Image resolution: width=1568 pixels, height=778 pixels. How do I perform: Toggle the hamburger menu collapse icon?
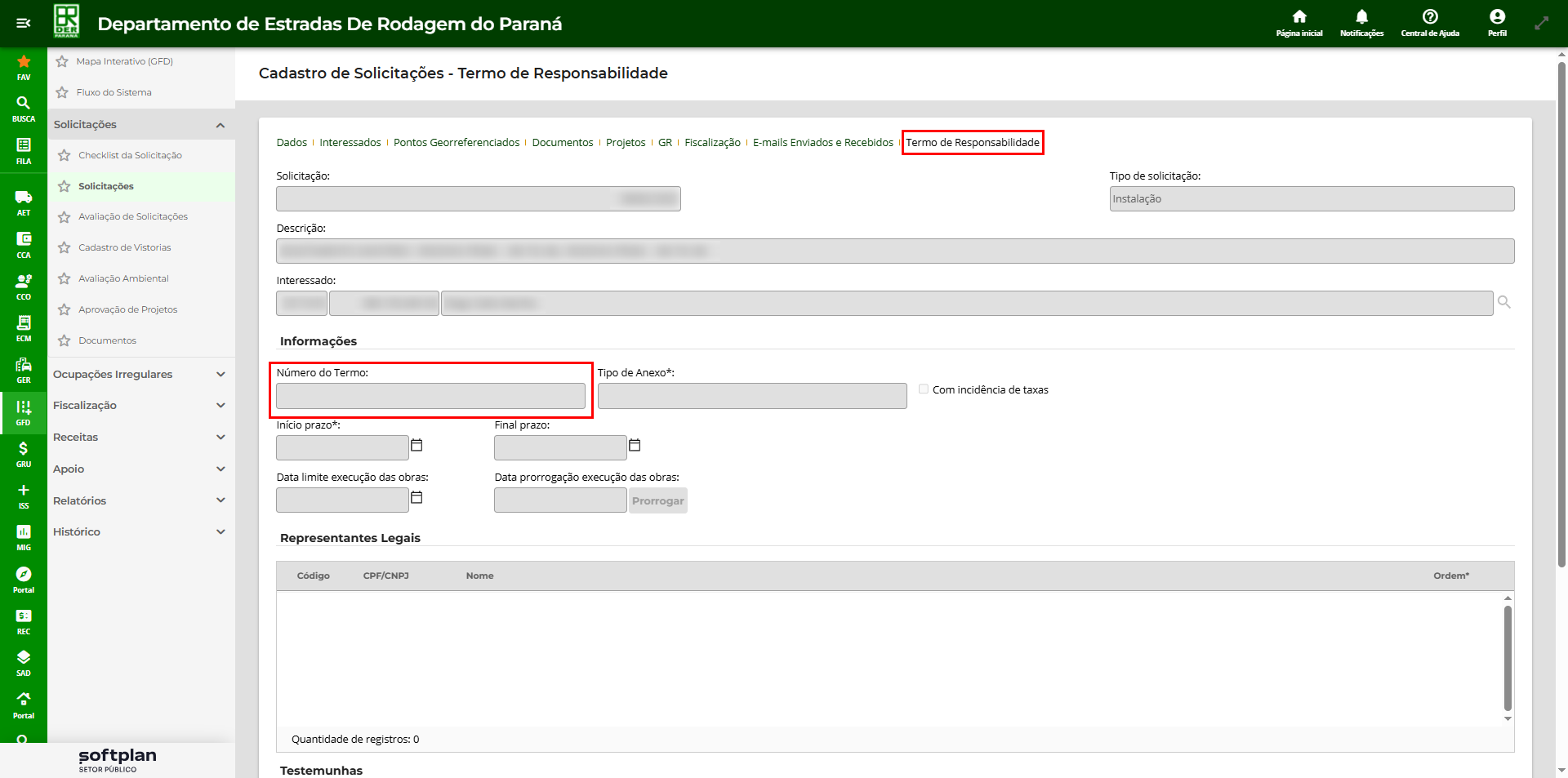click(x=24, y=23)
